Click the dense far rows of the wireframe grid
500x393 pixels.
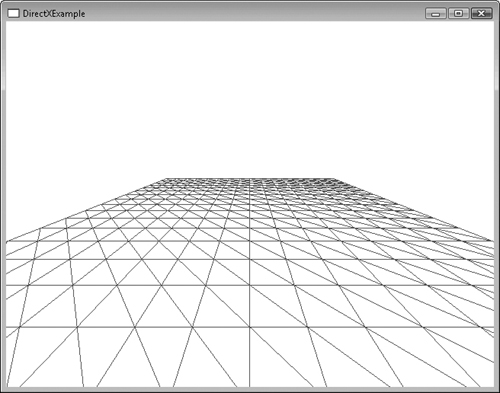click(x=250, y=186)
